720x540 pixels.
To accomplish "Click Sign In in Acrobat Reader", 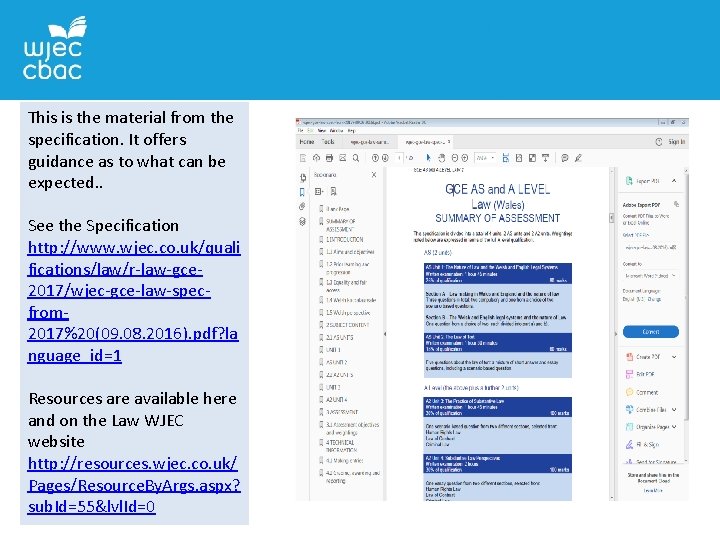I will pos(676,142).
